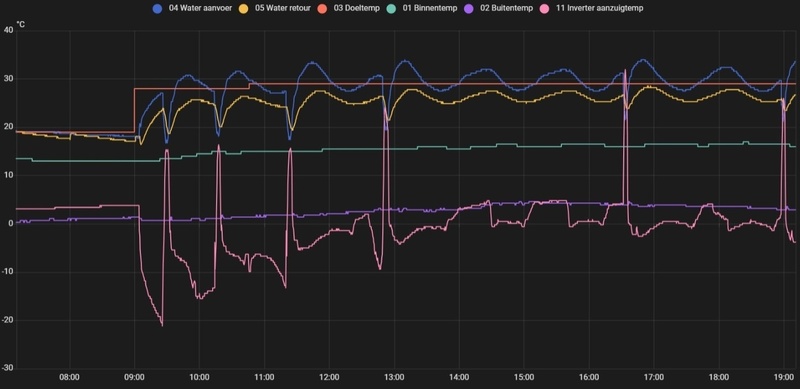This screenshot has width=800, height=389.
Task: Click the 20 value on the y-axis
Action: [x=8, y=127]
